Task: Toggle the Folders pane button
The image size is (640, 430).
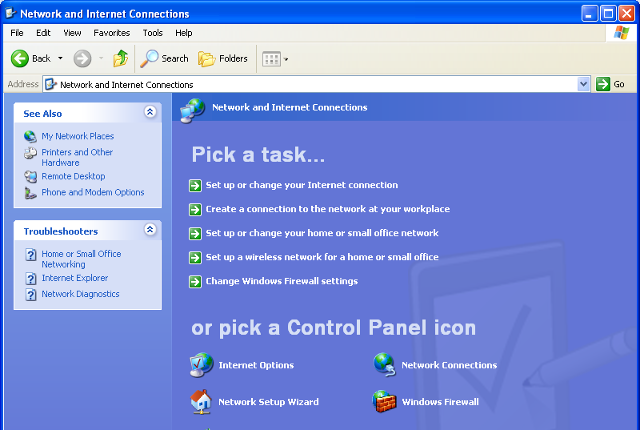Action: 223,59
